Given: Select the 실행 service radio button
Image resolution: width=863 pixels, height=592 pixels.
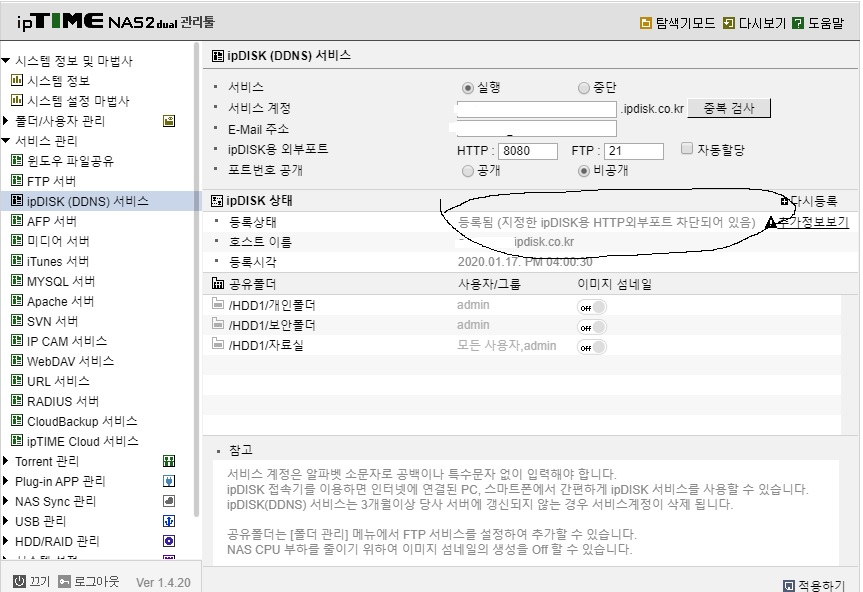Looking at the screenshot, I should 468,88.
